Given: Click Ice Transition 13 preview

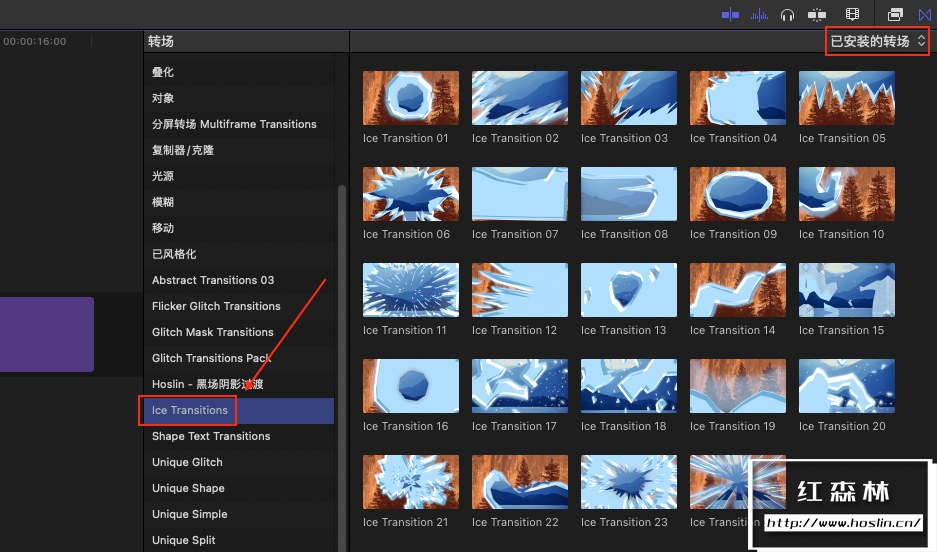Looking at the screenshot, I should coord(628,290).
